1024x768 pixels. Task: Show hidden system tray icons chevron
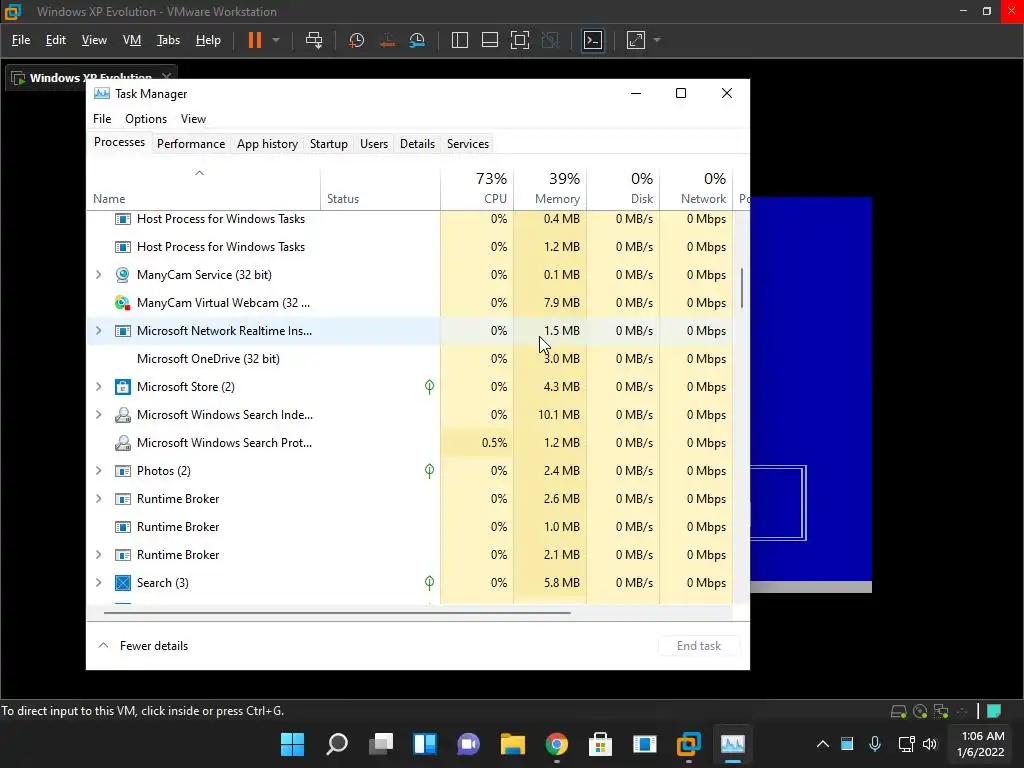pyautogui.click(x=823, y=744)
